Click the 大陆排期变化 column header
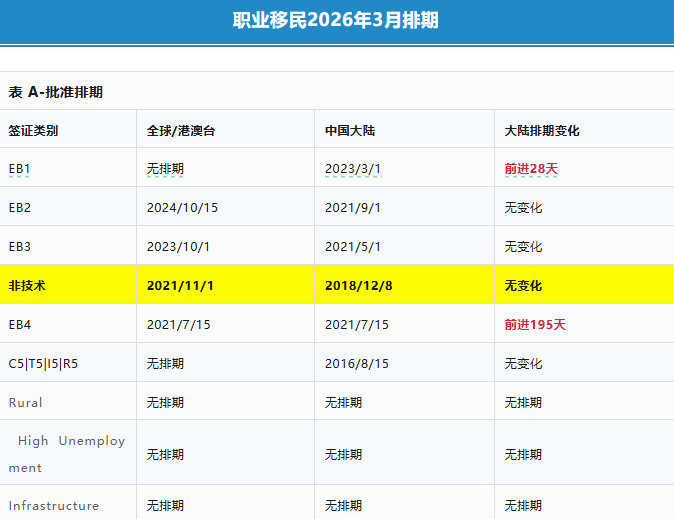The height and width of the screenshot is (519, 674). (542, 131)
